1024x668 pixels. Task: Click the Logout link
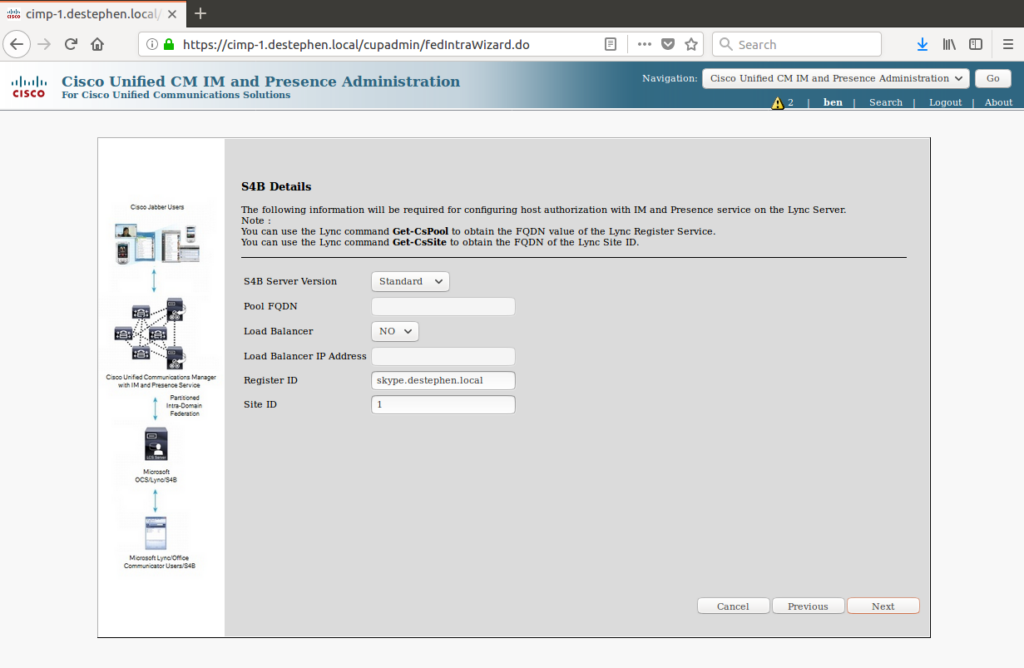point(945,103)
